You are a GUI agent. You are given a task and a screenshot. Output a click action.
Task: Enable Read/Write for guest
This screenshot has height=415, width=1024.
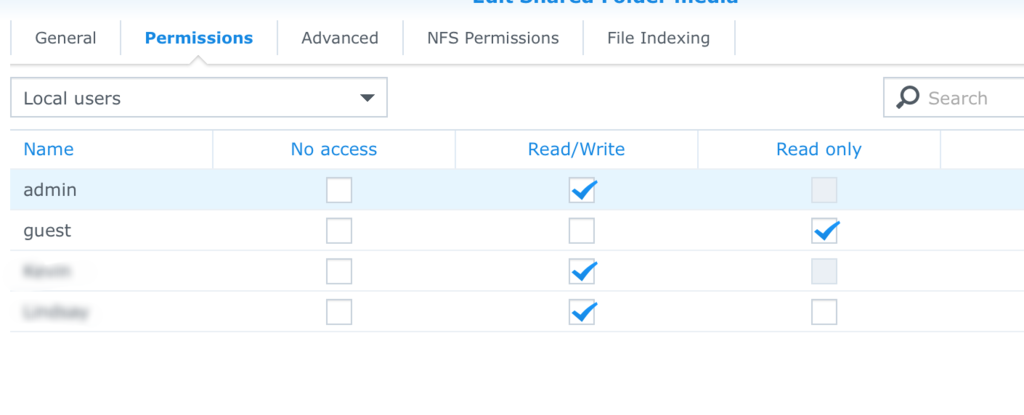581,231
